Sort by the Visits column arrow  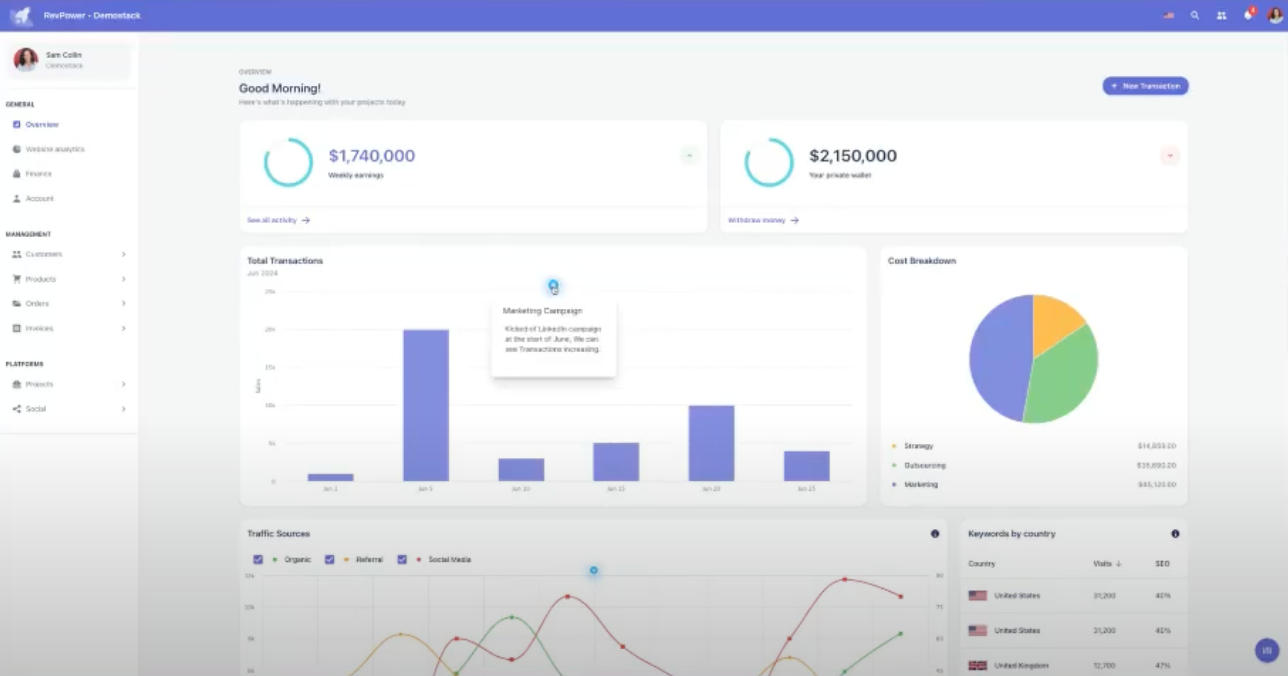pos(1118,564)
